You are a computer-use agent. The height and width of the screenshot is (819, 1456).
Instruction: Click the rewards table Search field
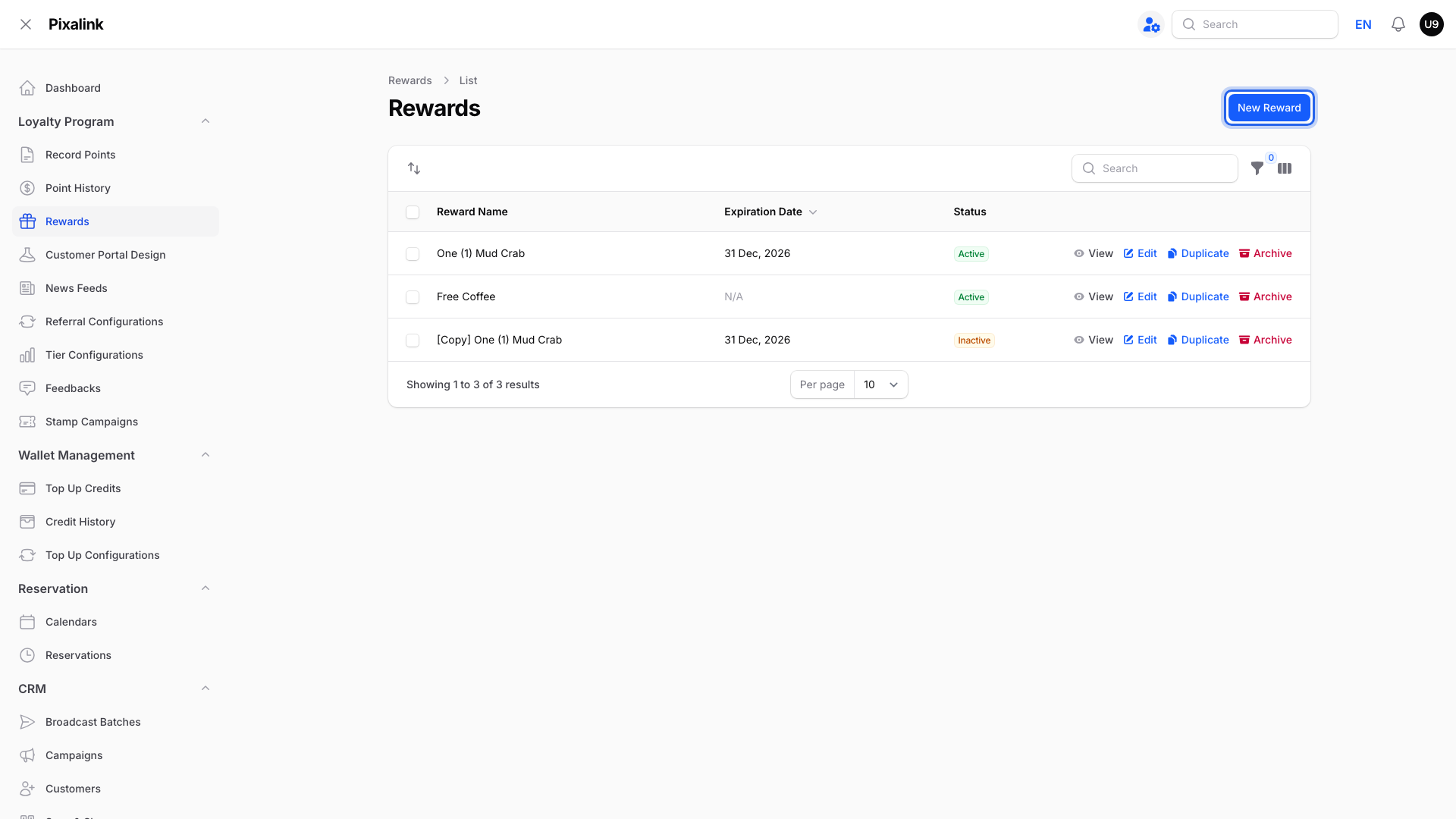click(x=1155, y=168)
